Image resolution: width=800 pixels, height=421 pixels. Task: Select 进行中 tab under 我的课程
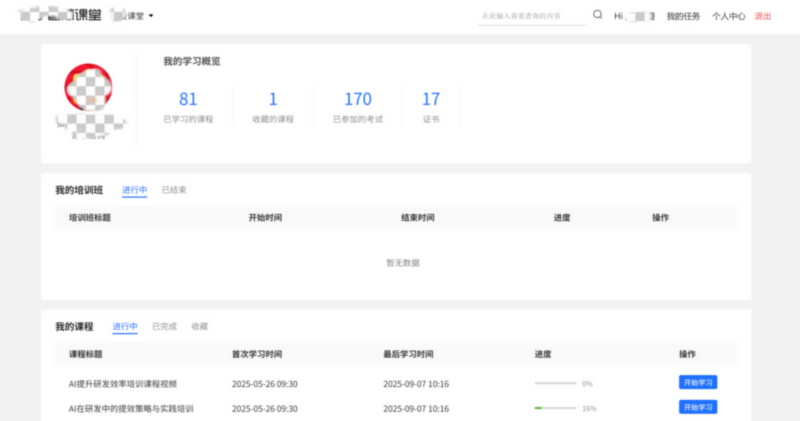tap(125, 327)
